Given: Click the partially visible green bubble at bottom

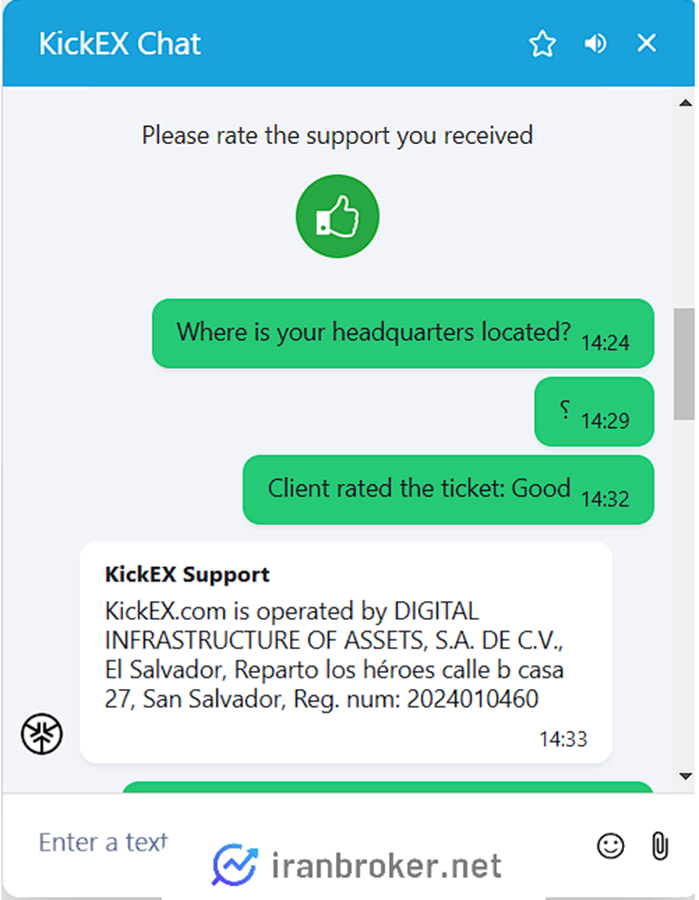Looking at the screenshot, I should tap(387, 787).
